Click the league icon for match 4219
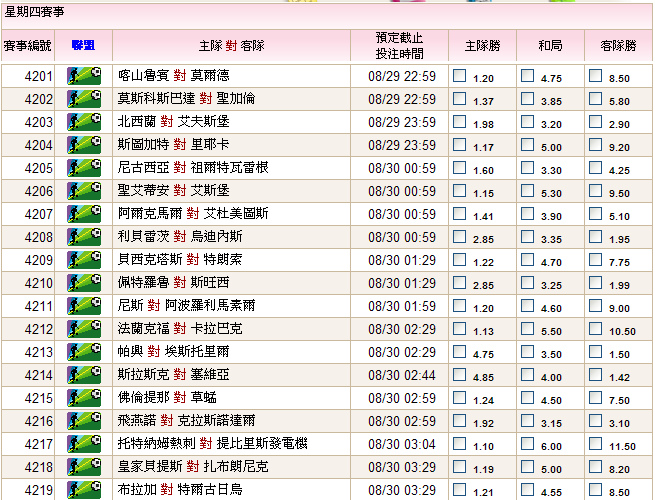 [x=84, y=490]
